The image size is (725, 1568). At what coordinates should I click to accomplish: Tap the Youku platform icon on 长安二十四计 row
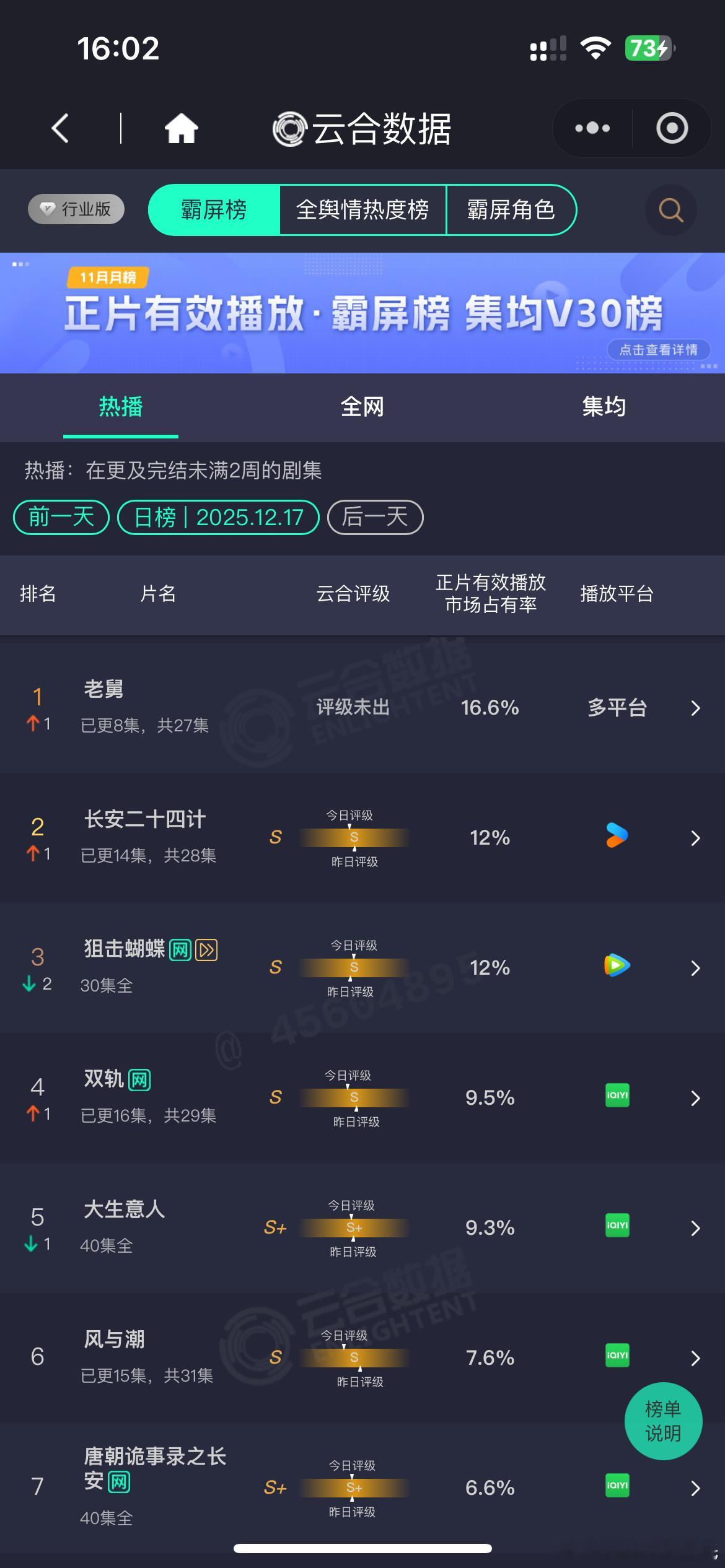pyautogui.click(x=616, y=836)
